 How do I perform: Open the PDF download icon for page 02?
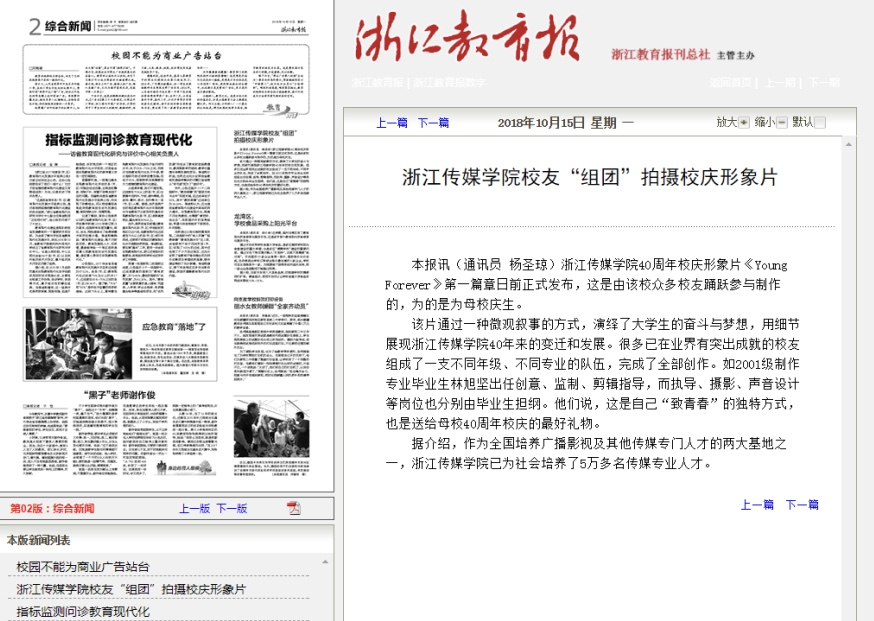[294, 508]
